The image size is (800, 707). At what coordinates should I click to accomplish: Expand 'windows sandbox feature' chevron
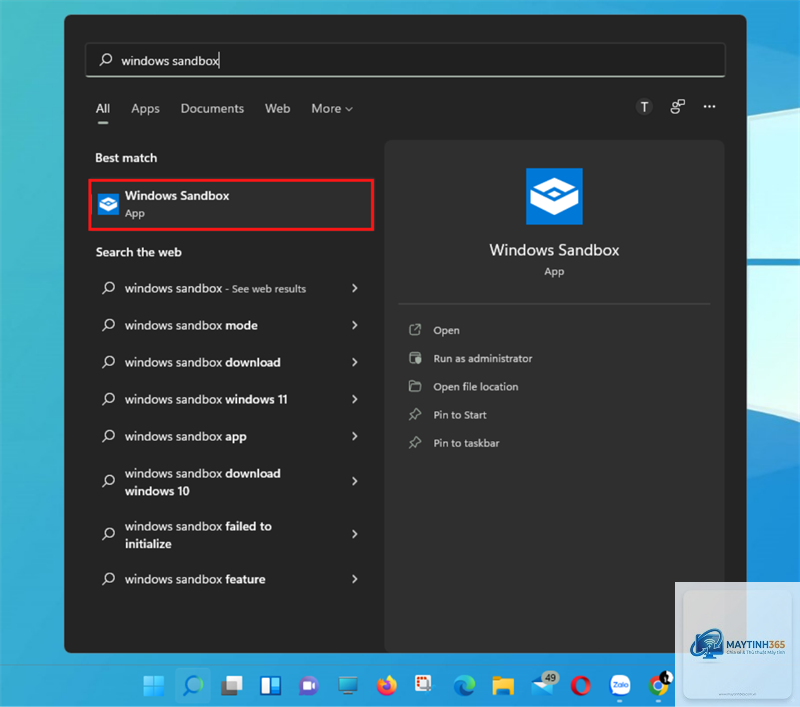(x=355, y=579)
